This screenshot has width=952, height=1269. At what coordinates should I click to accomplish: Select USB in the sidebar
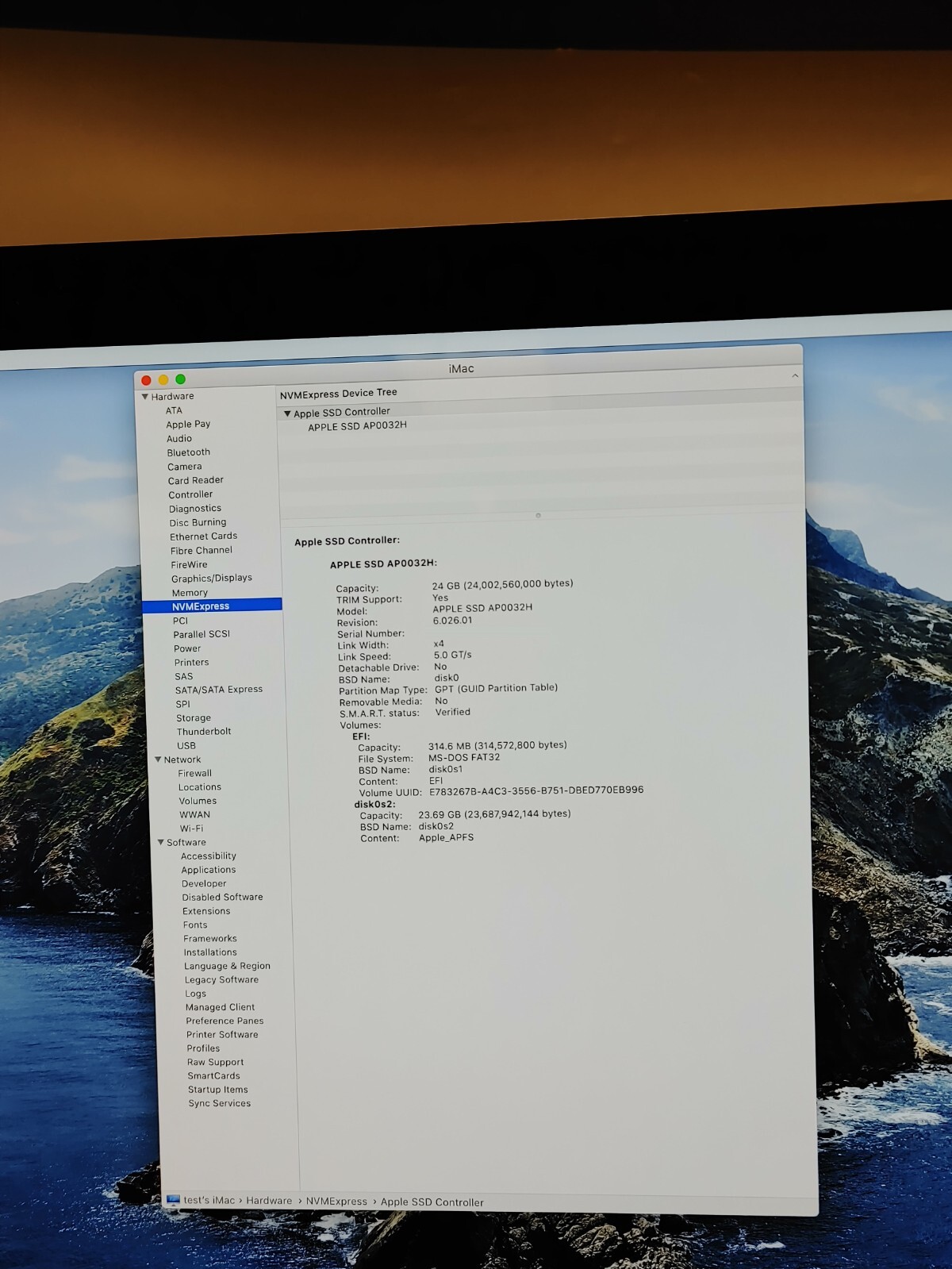(186, 746)
